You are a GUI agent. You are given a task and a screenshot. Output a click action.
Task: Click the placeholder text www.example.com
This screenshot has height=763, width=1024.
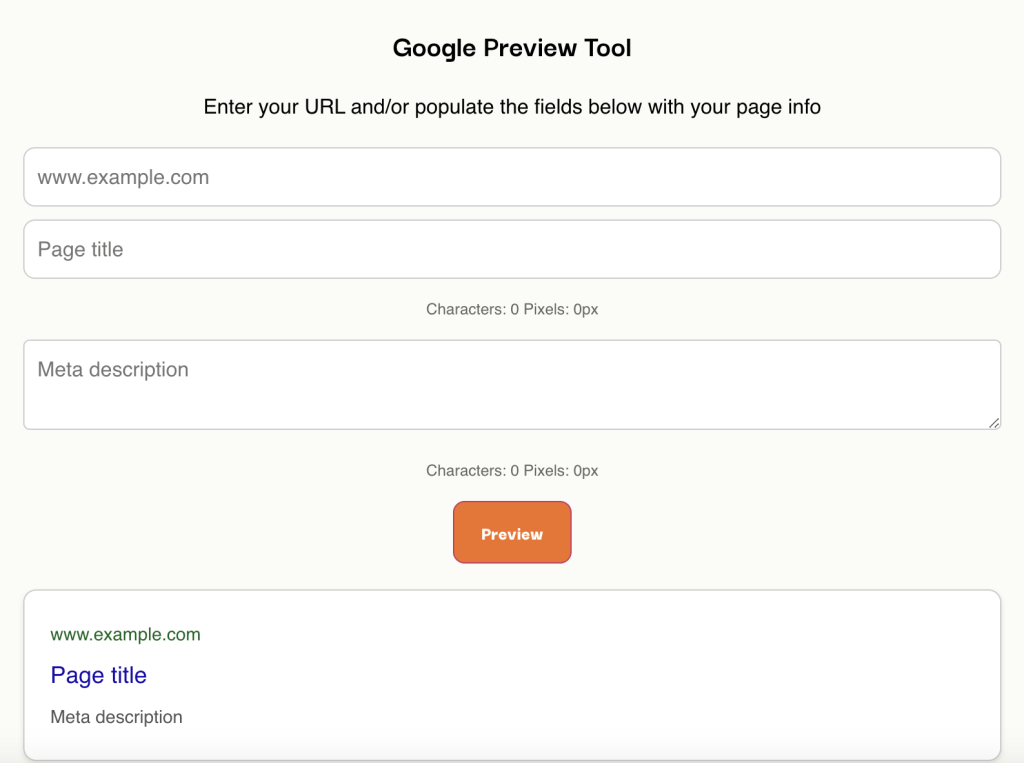tap(122, 177)
